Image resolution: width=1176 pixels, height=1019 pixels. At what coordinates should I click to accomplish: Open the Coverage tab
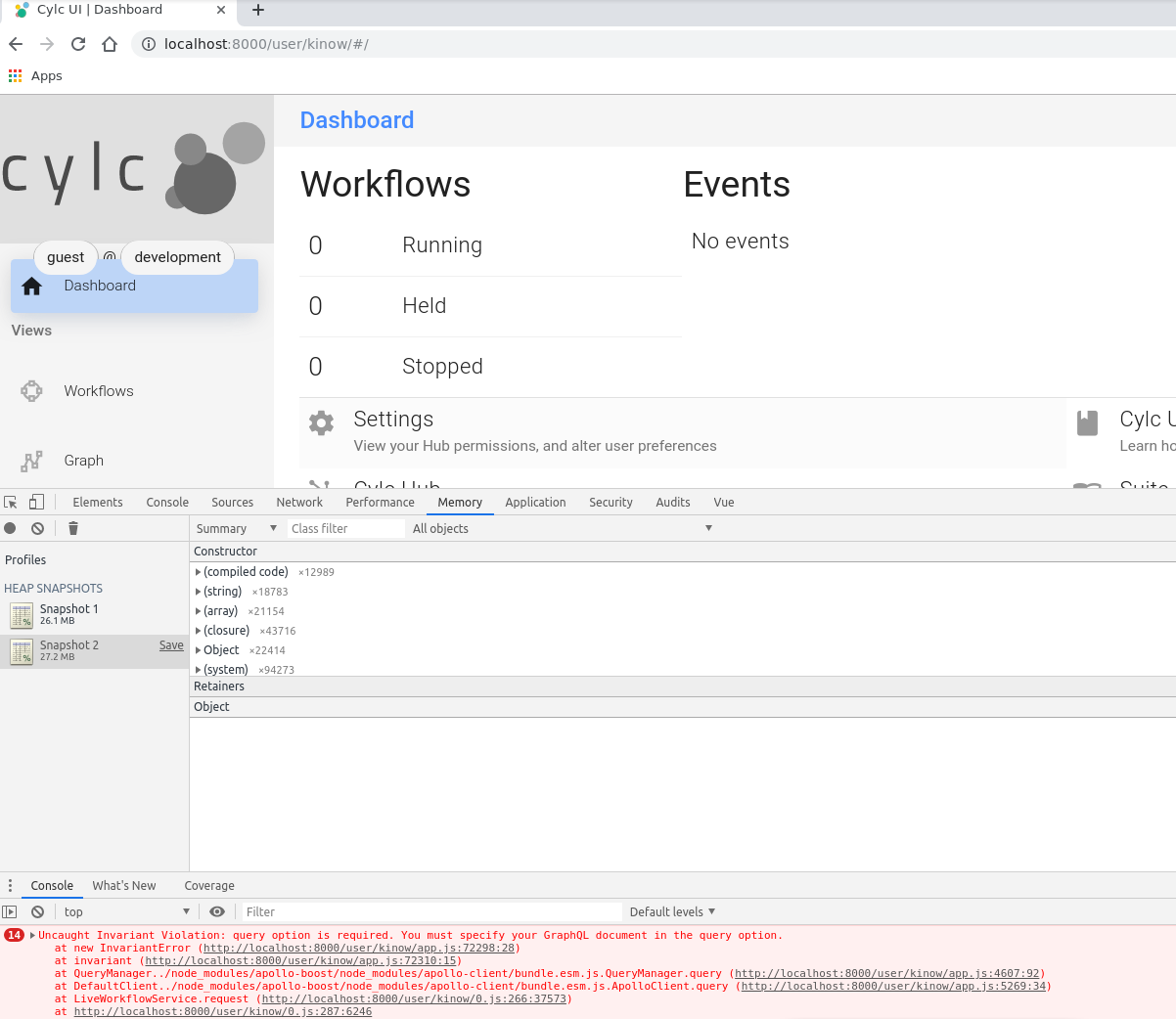tap(208, 885)
